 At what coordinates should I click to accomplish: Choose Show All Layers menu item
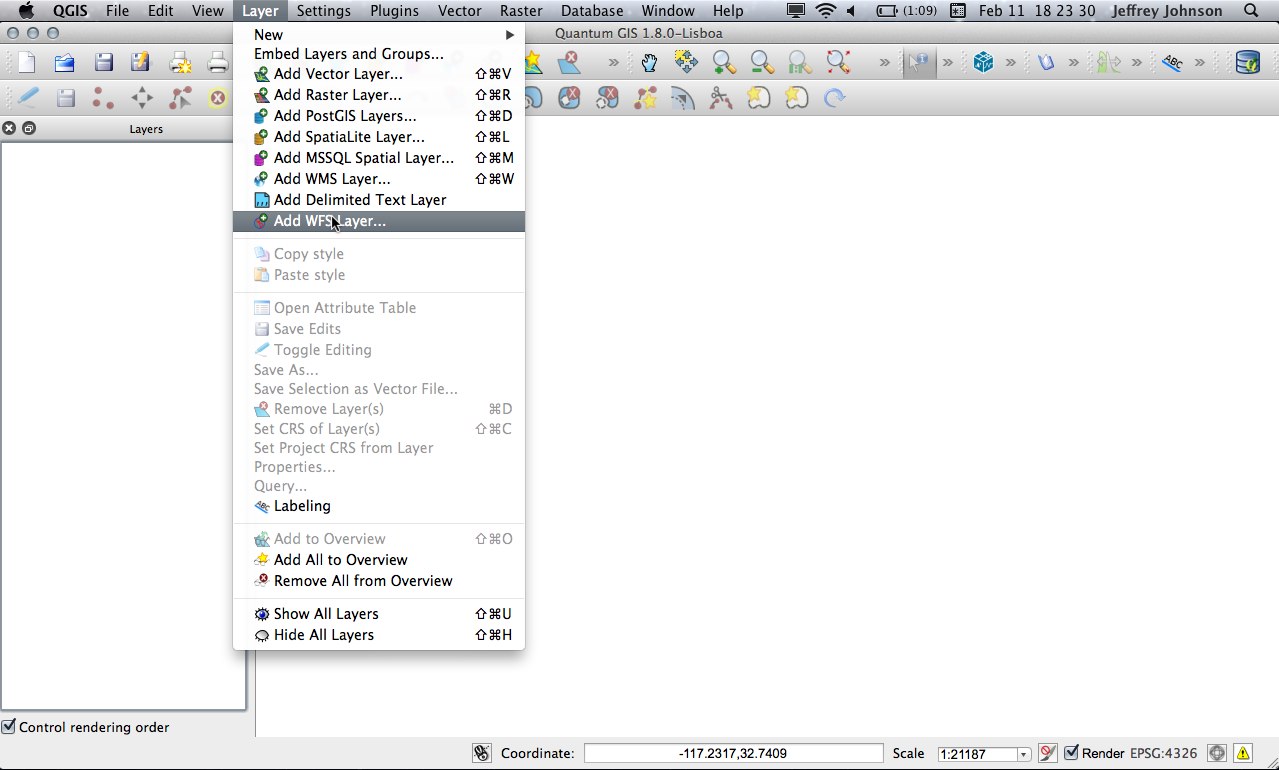click(x=379, y=614)
